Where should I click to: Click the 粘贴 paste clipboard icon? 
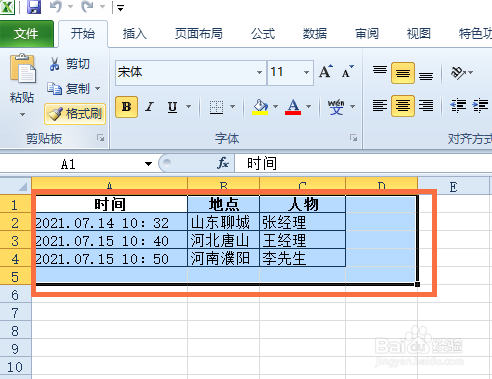[22, 68]
